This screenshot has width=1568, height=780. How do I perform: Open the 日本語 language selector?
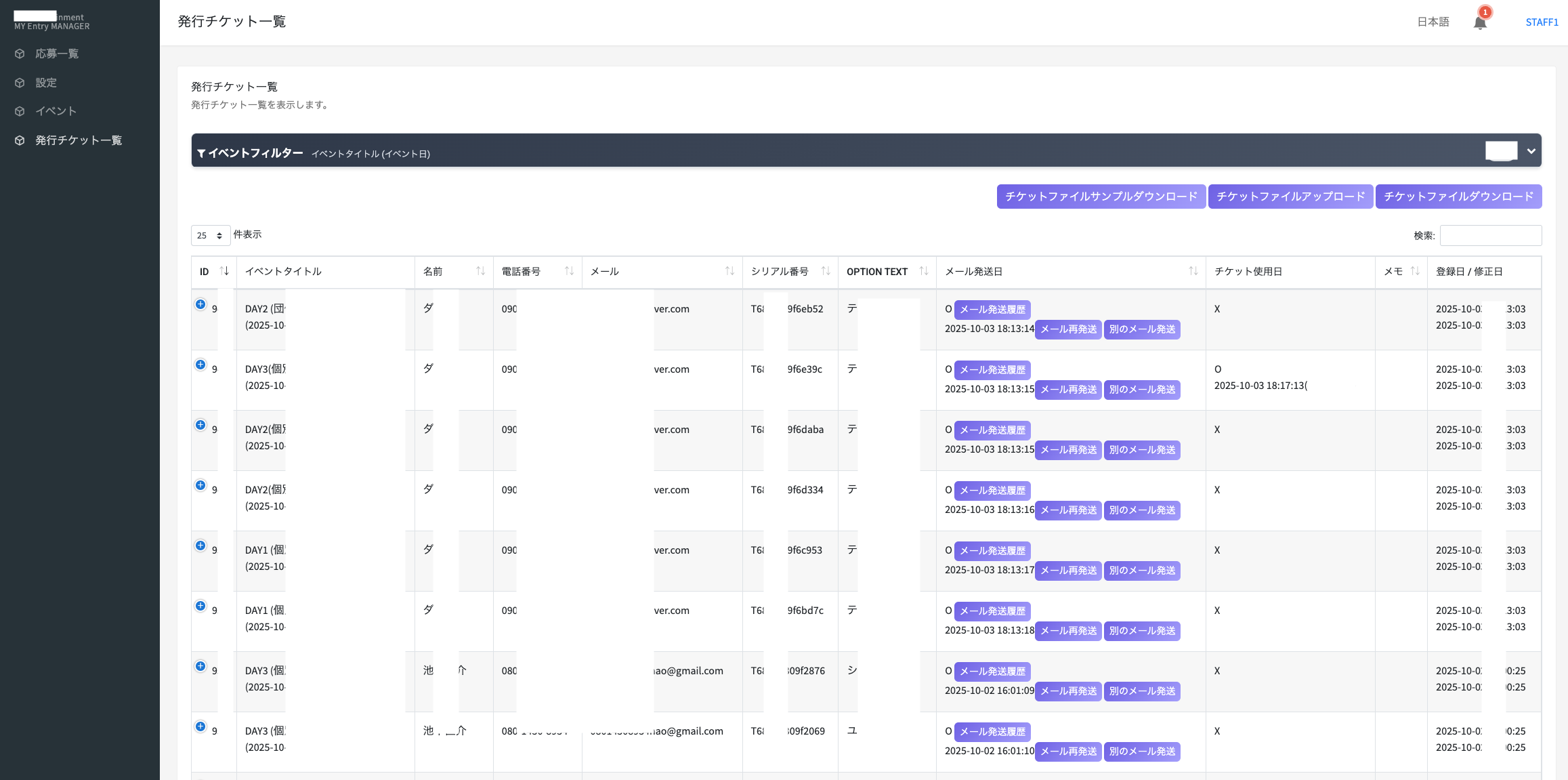(1433, 22)
